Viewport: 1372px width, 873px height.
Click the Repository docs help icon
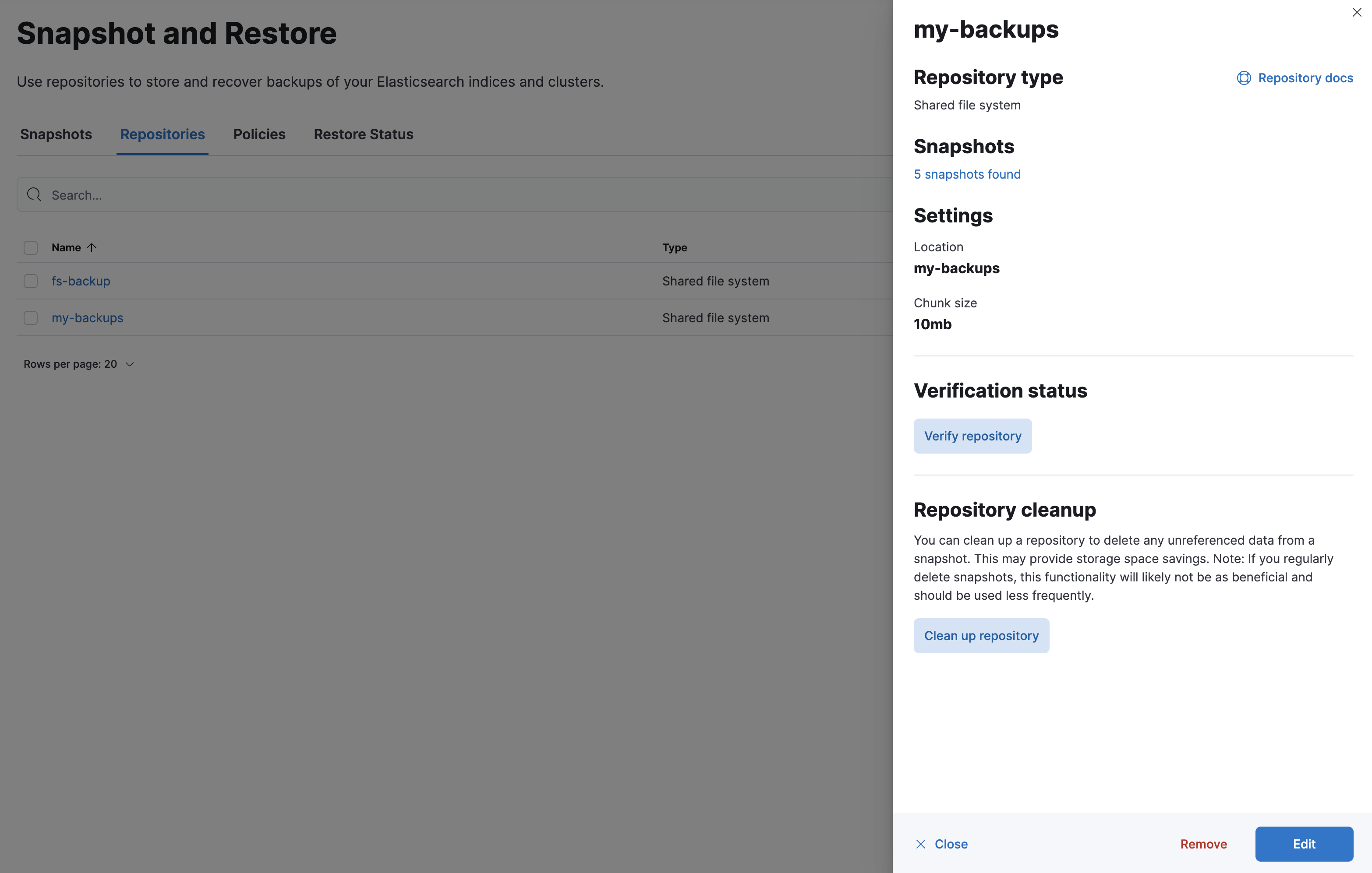[1244, 78]
